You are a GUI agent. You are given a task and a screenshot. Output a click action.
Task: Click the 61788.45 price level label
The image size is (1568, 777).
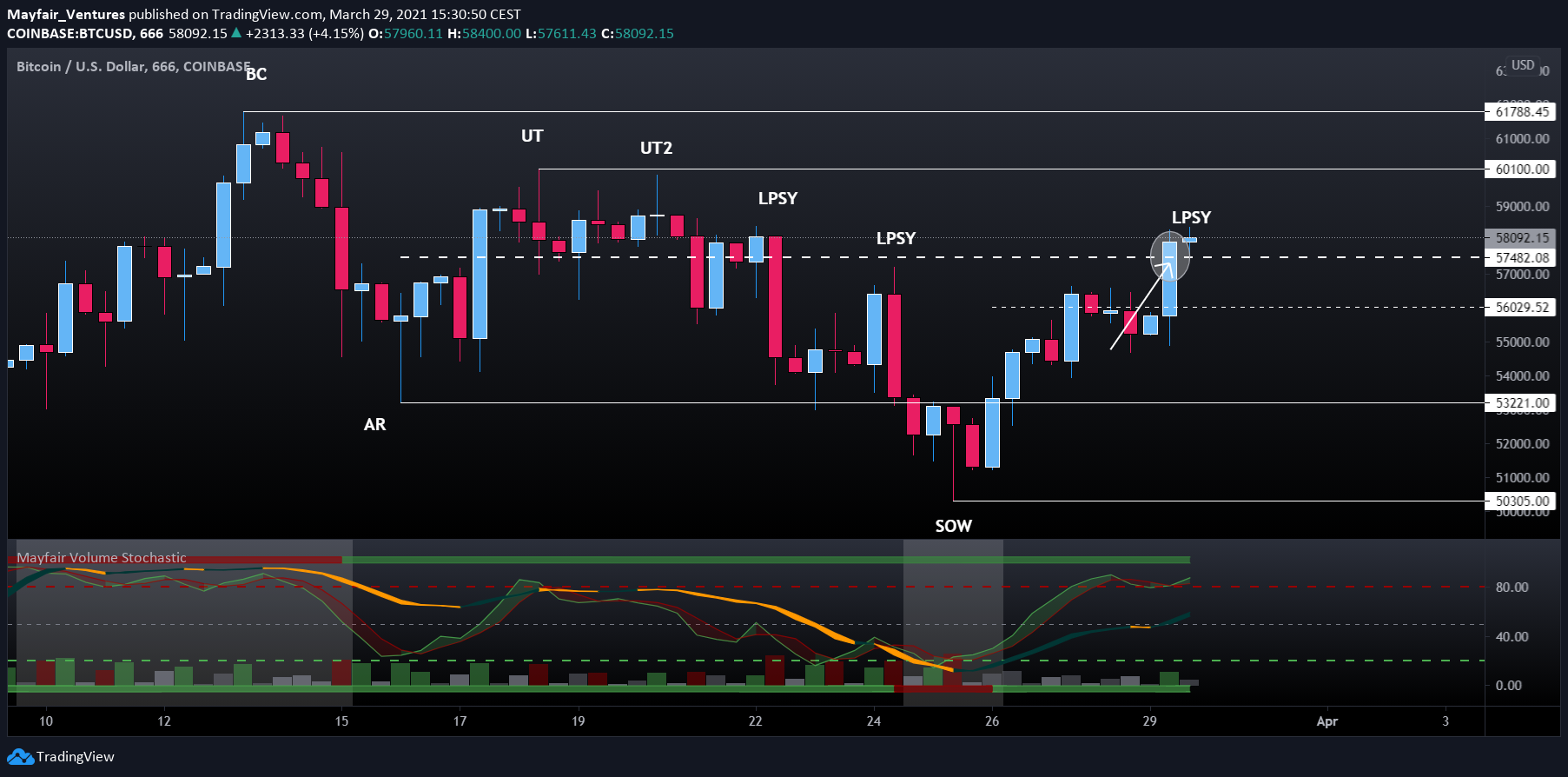point(1522,111)
